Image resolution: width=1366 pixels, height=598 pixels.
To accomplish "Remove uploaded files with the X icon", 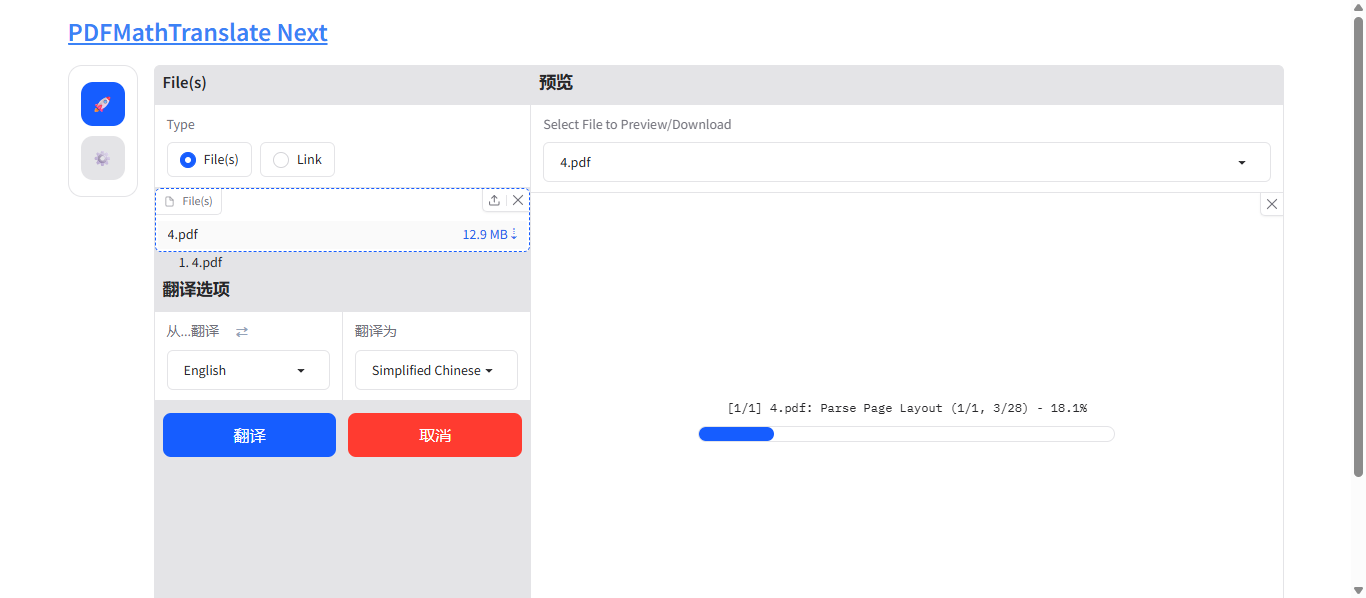I will click(518, 200).
